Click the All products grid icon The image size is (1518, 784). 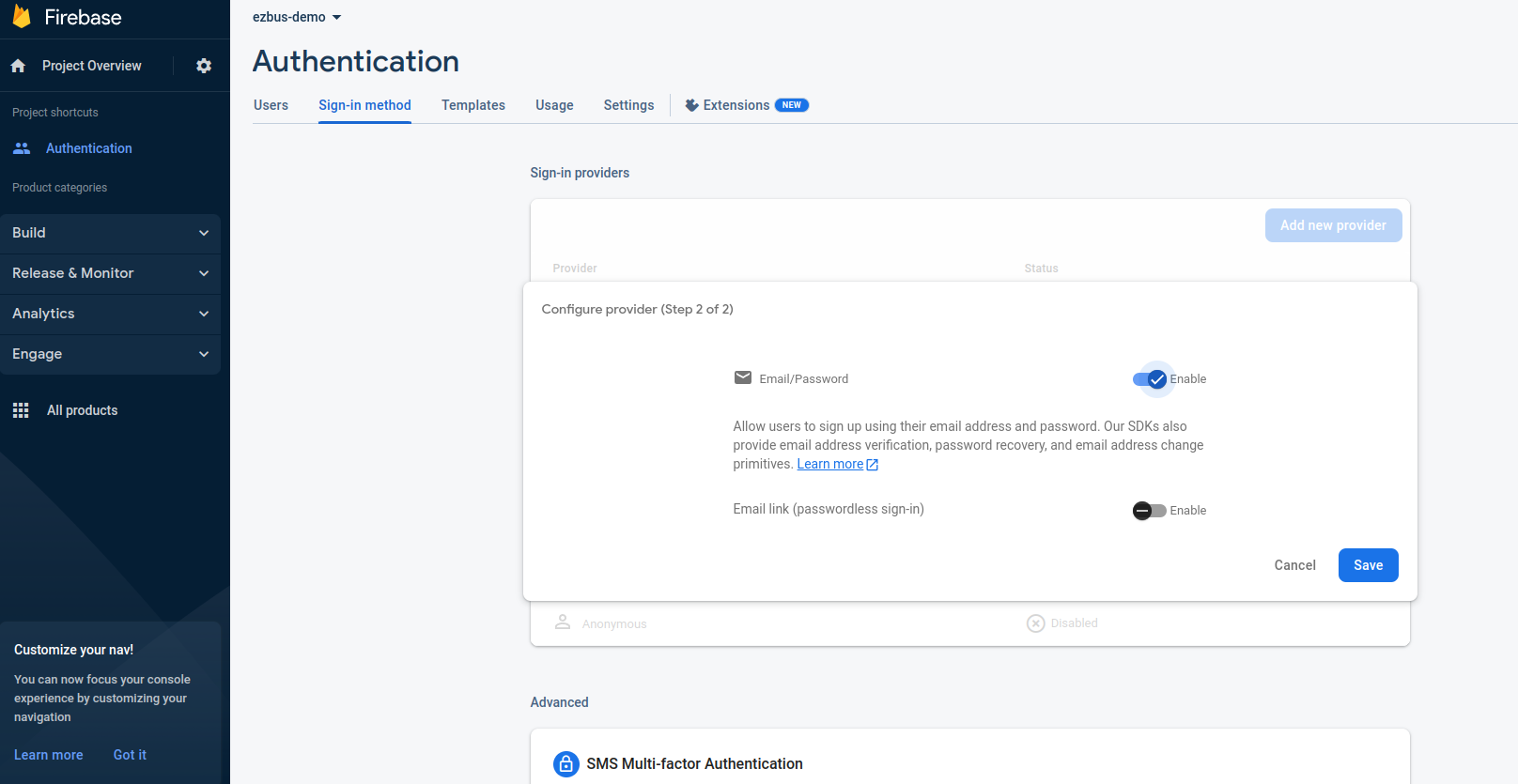[x=21, y=410]
